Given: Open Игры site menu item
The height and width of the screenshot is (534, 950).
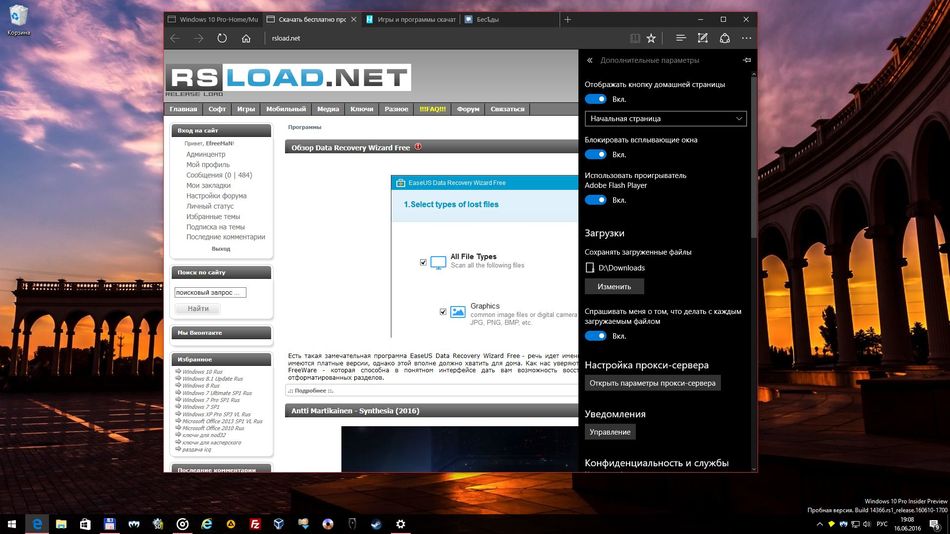Looking at the screenshot, I should (246, 109).
